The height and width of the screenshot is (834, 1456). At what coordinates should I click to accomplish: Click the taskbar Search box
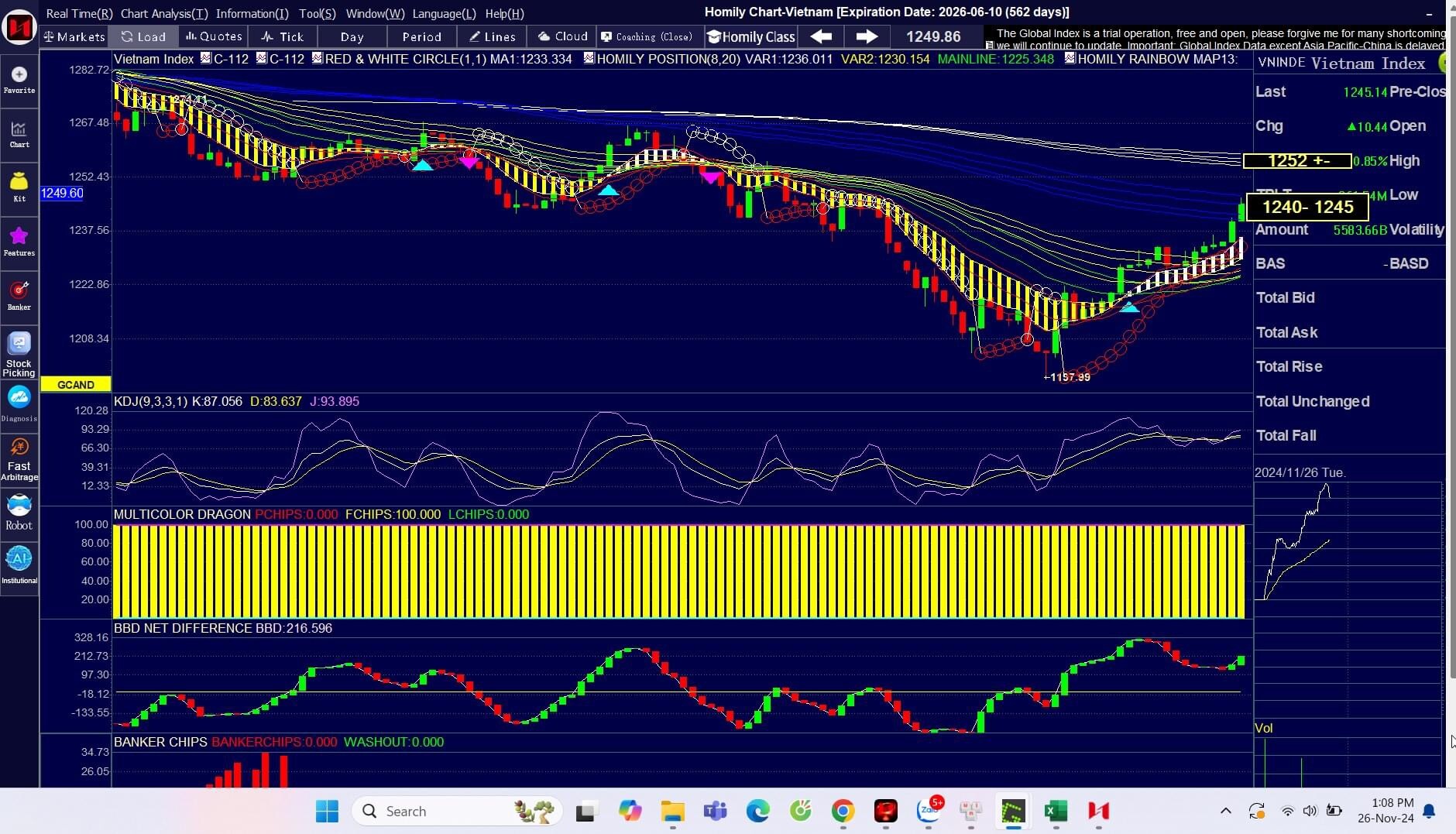click(x=458, y=811)
